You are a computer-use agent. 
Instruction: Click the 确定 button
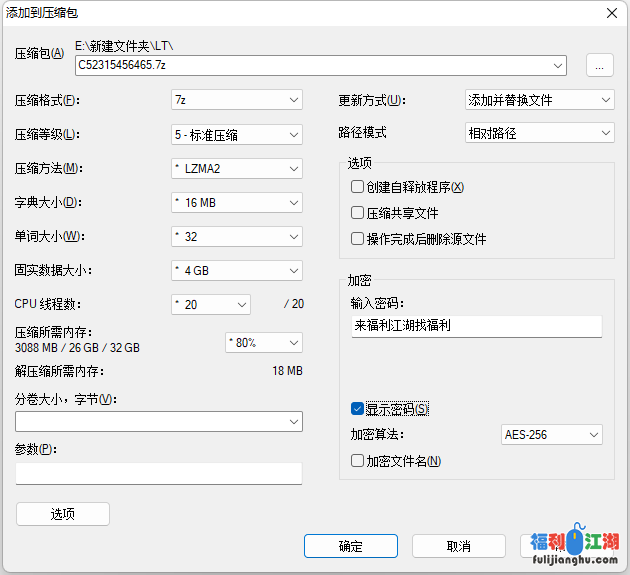pyautogui.click(x=350, y=546)
